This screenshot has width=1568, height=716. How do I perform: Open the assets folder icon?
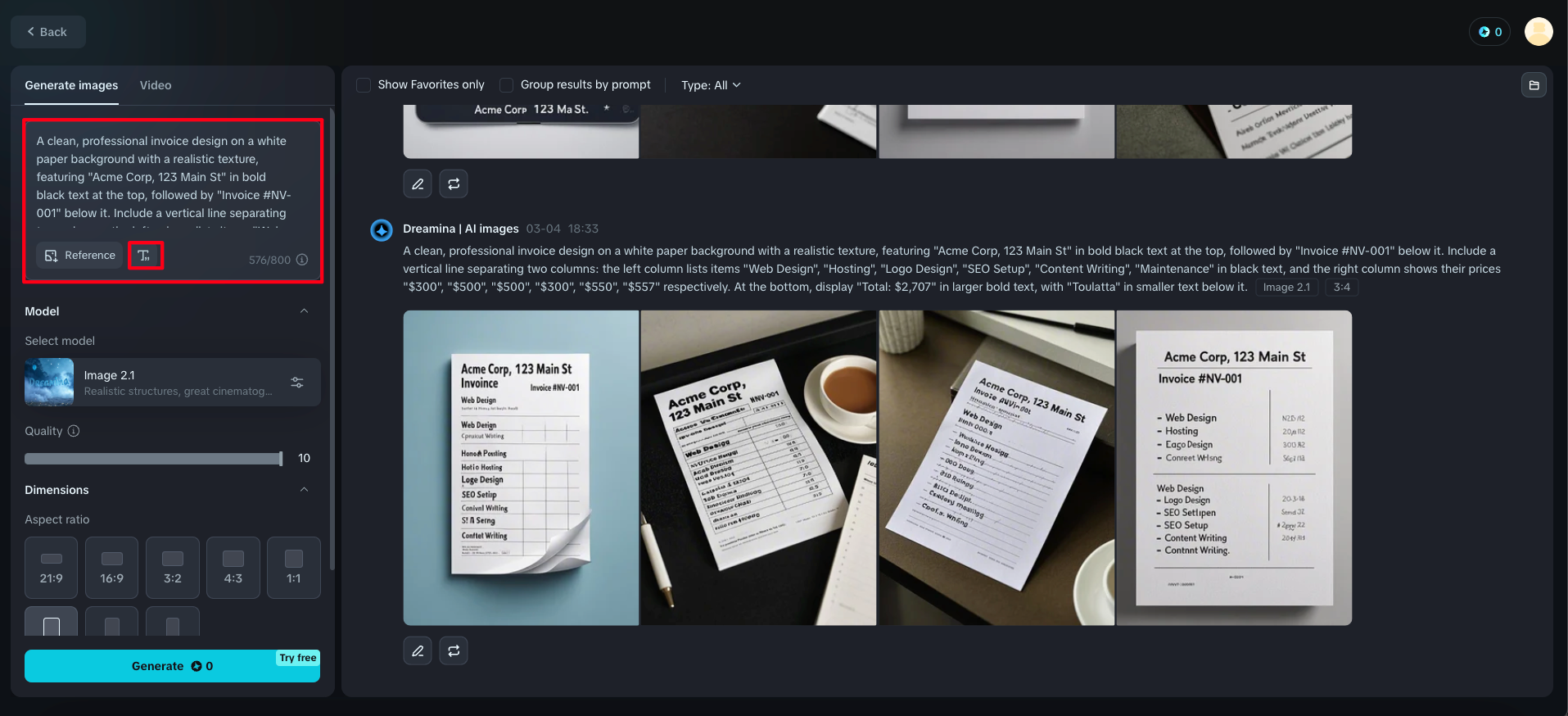click(x=1534, y=85)
